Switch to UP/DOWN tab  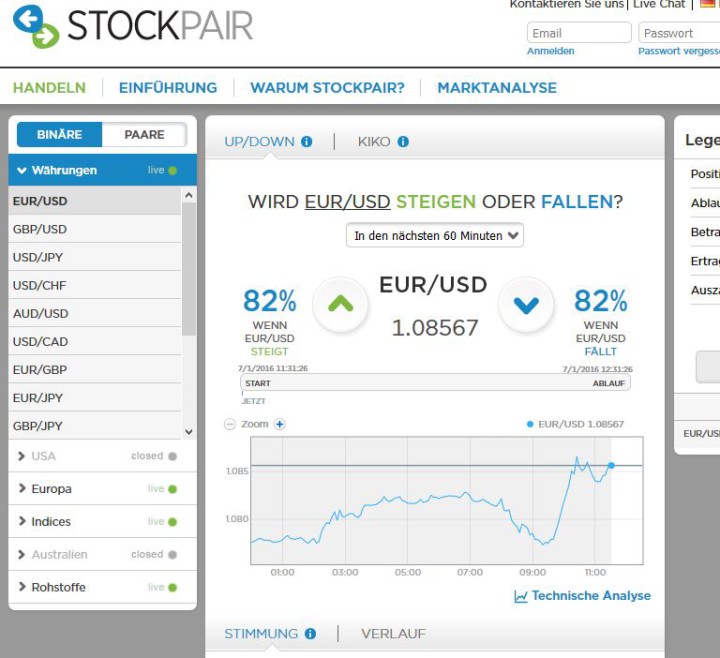[x=259, y=142]
